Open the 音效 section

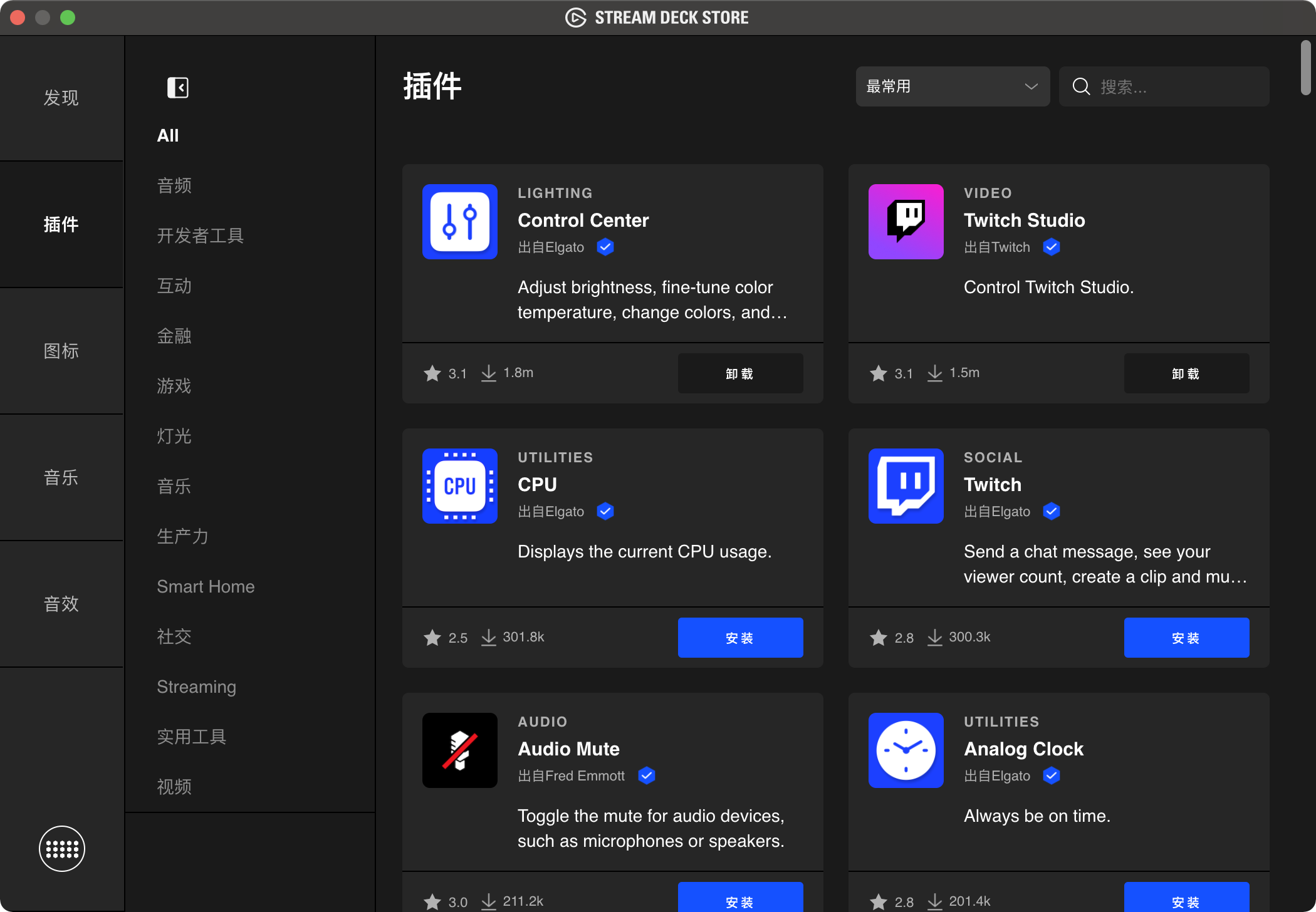pos(61,604)
